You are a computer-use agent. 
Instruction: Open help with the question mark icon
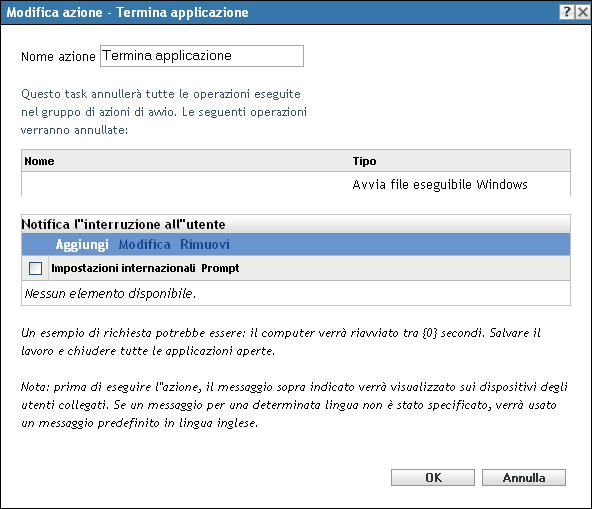(x=567, y=12)
